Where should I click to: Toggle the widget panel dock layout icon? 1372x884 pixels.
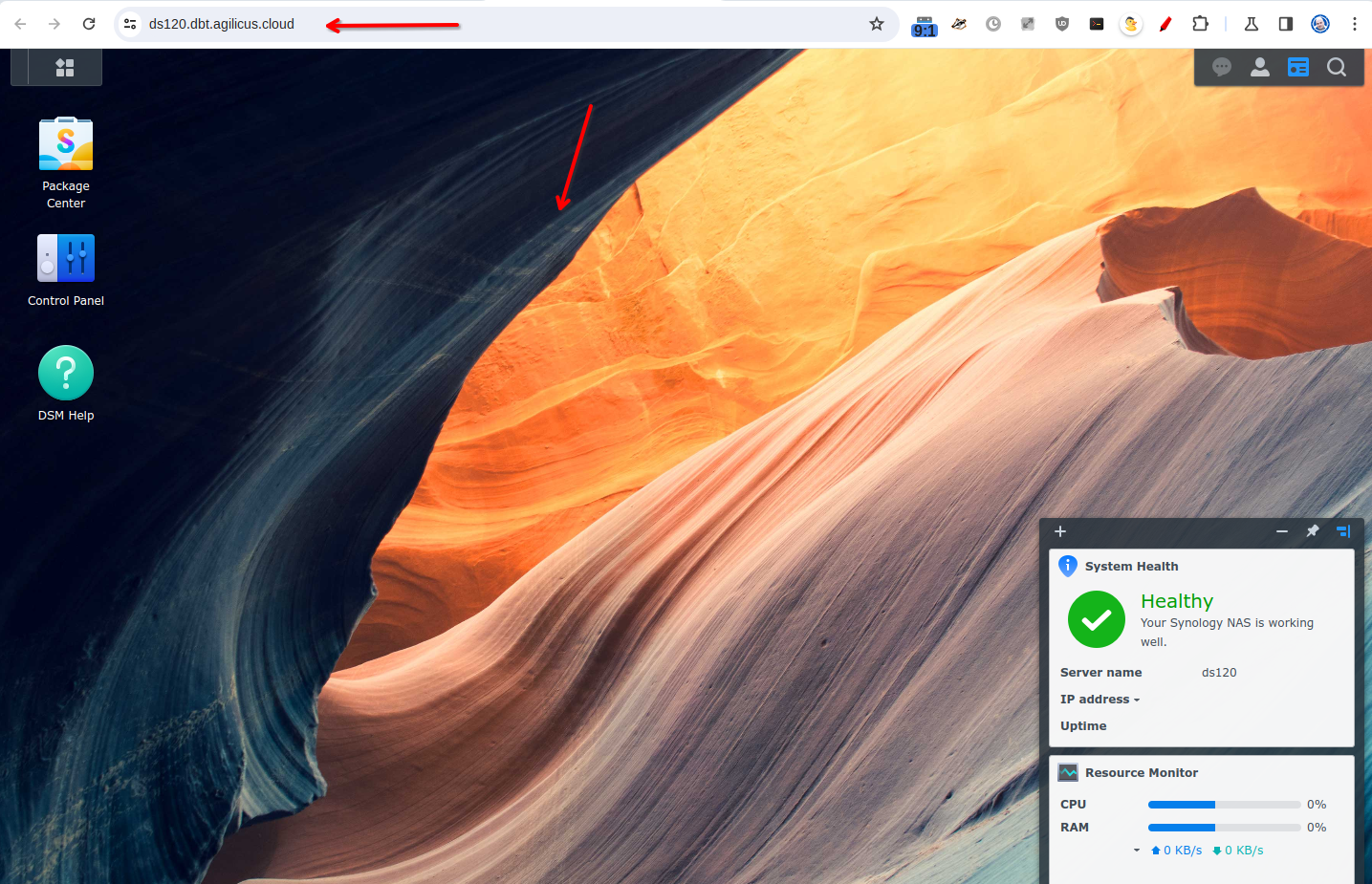tap(1343, 531)
